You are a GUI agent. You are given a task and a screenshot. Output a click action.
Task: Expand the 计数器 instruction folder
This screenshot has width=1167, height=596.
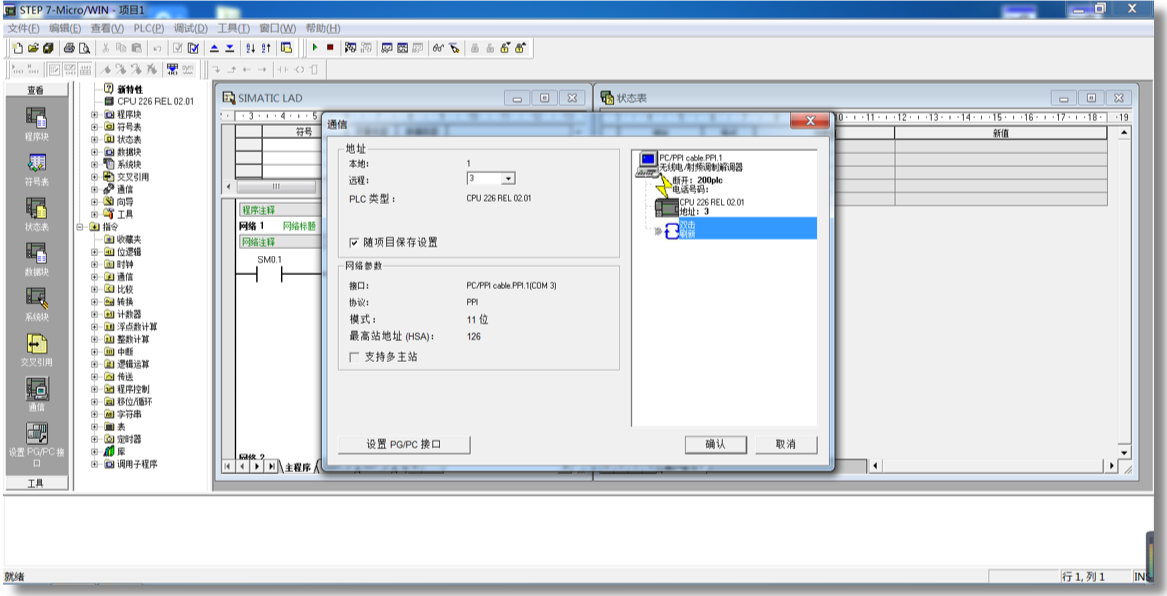[x=95, y=314]
